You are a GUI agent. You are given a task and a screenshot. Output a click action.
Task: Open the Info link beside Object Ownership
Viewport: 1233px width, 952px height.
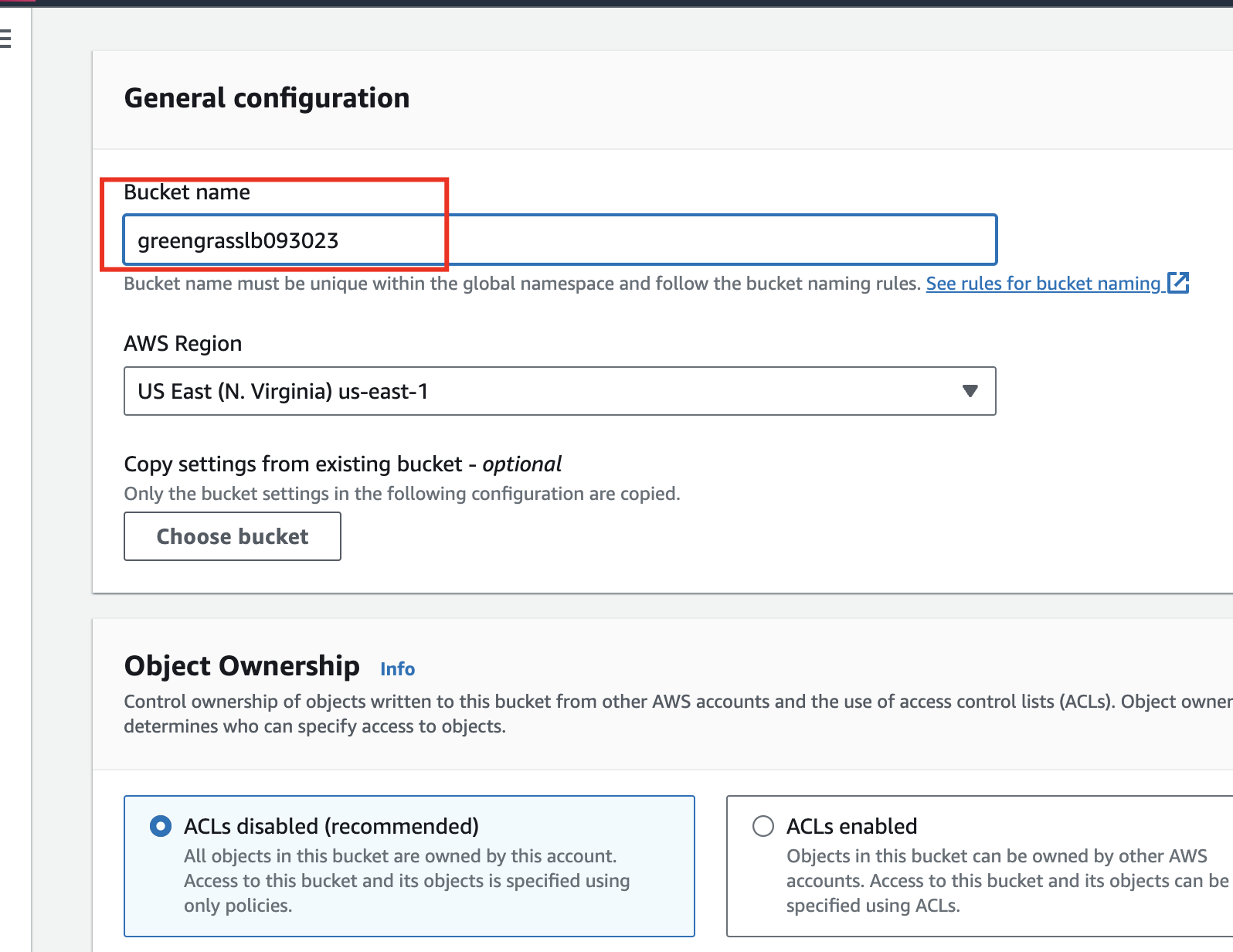[x=397, y=669]
